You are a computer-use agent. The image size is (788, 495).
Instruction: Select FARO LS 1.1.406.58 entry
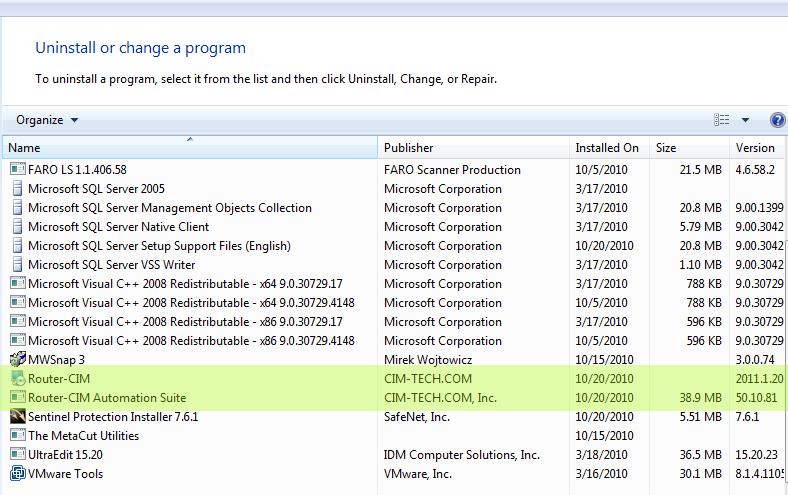click(77, 170)
